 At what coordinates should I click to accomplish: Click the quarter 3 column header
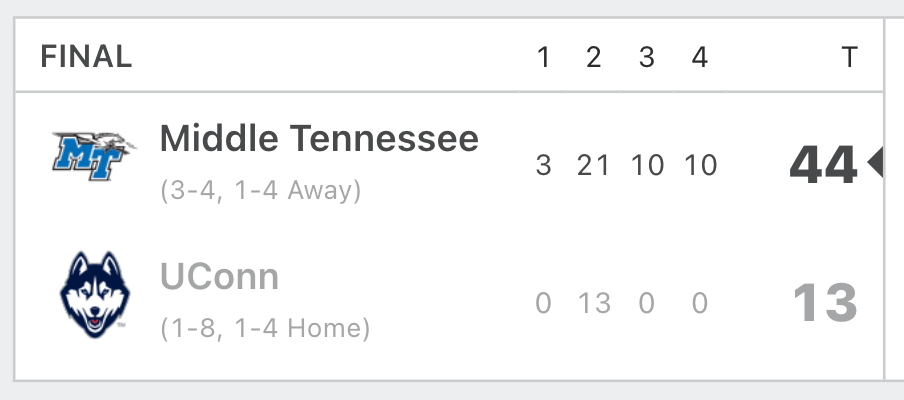click(647, 57)
